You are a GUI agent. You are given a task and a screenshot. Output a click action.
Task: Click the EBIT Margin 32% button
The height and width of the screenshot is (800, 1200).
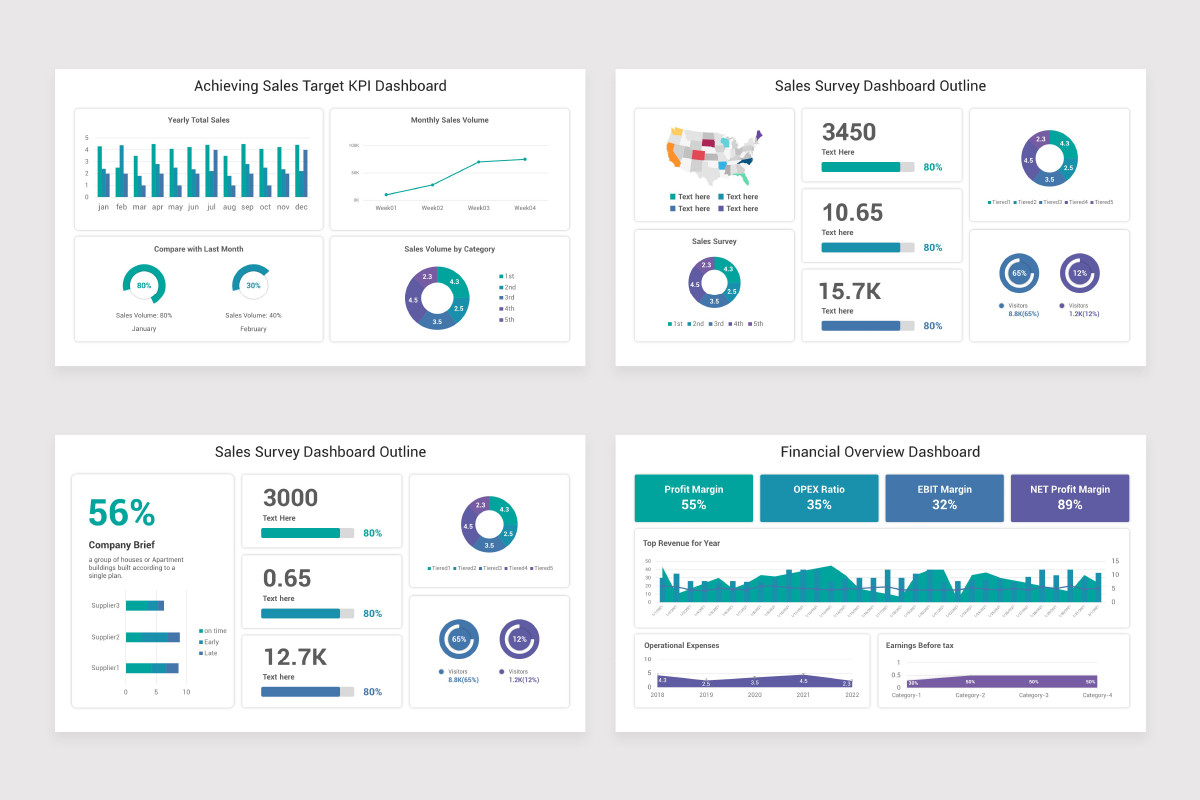click(x=944, y=497)
